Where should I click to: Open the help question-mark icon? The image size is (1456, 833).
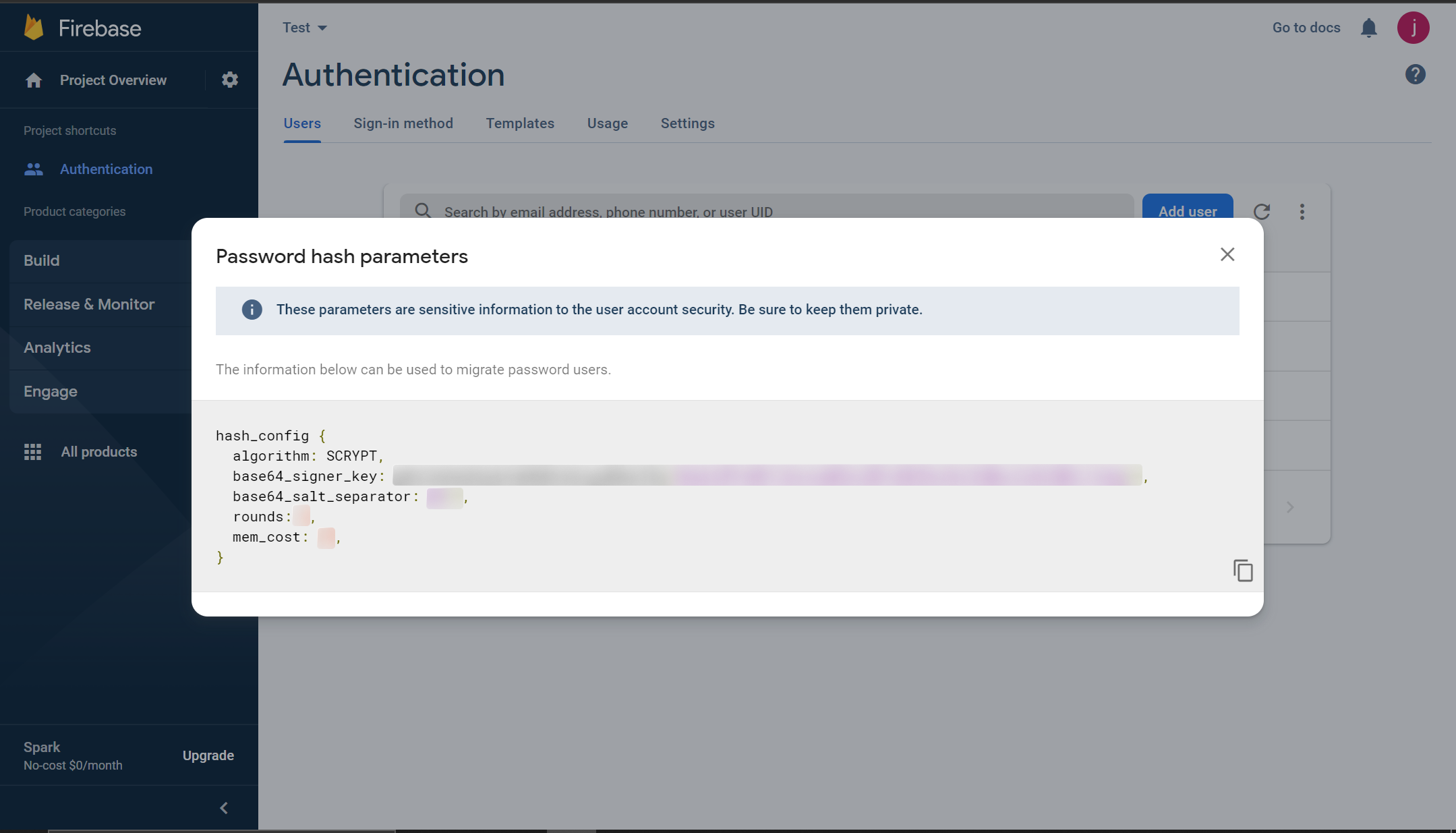coord(1416,74)
